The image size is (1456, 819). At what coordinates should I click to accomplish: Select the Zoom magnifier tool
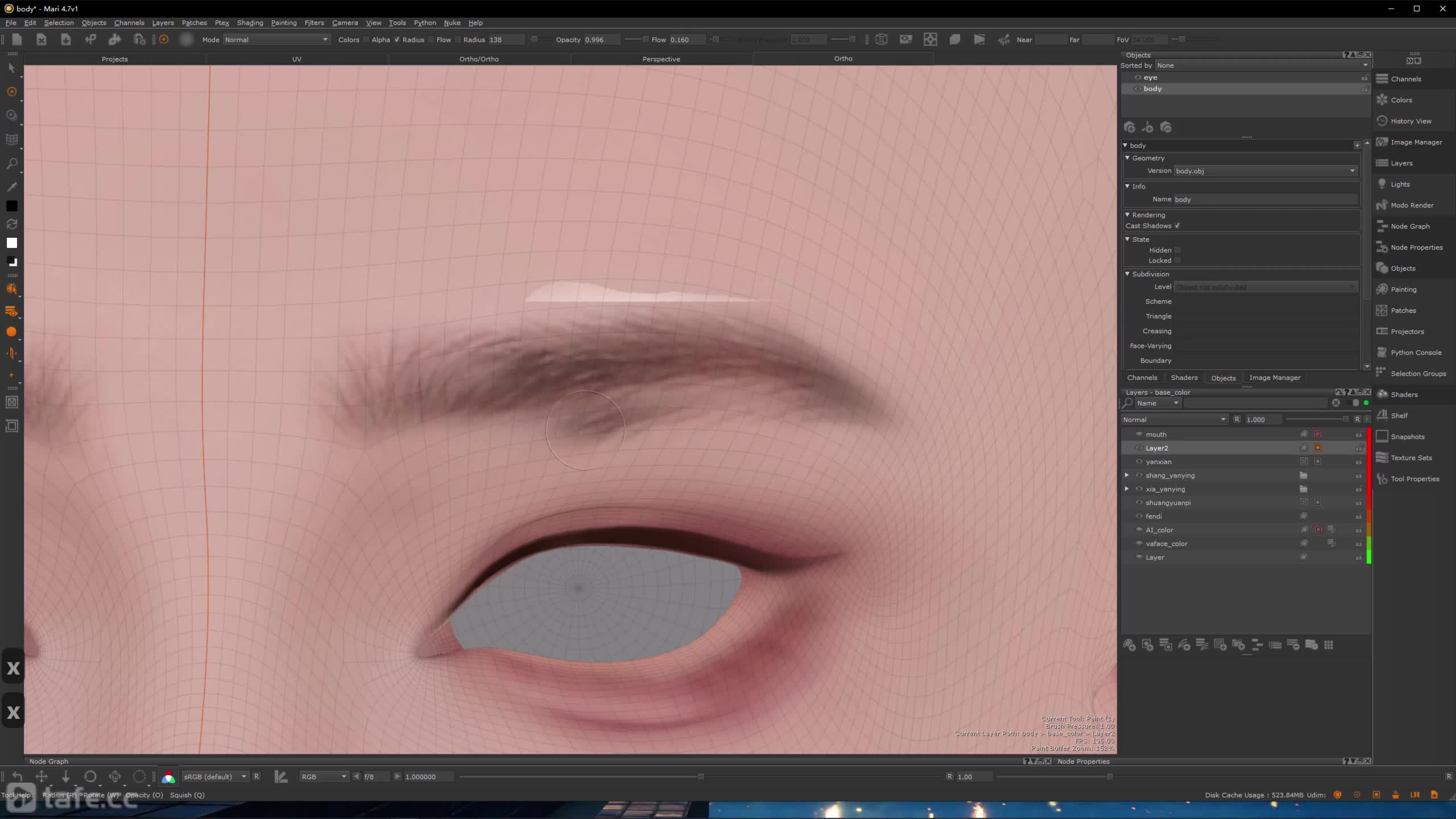pyautogui.click(x=11, y=164)
